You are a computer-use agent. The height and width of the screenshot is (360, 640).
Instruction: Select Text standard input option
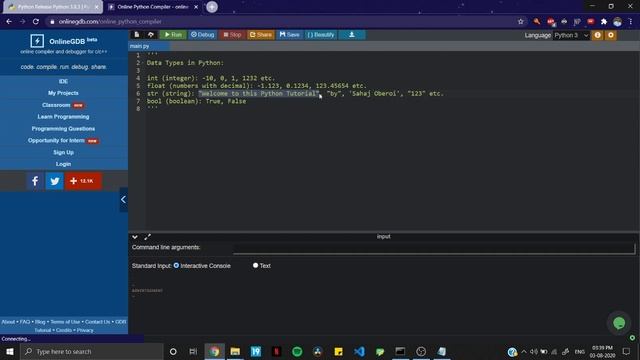[x=256, y=265]
